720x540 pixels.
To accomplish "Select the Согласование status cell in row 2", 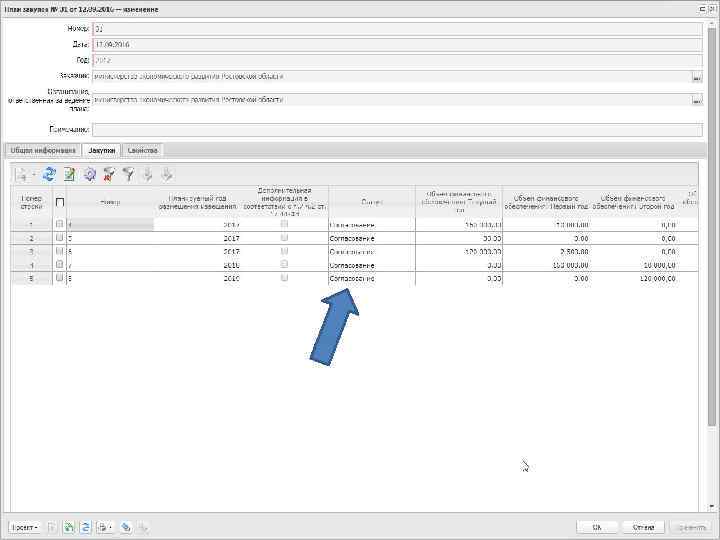I will tap(371, 238).
